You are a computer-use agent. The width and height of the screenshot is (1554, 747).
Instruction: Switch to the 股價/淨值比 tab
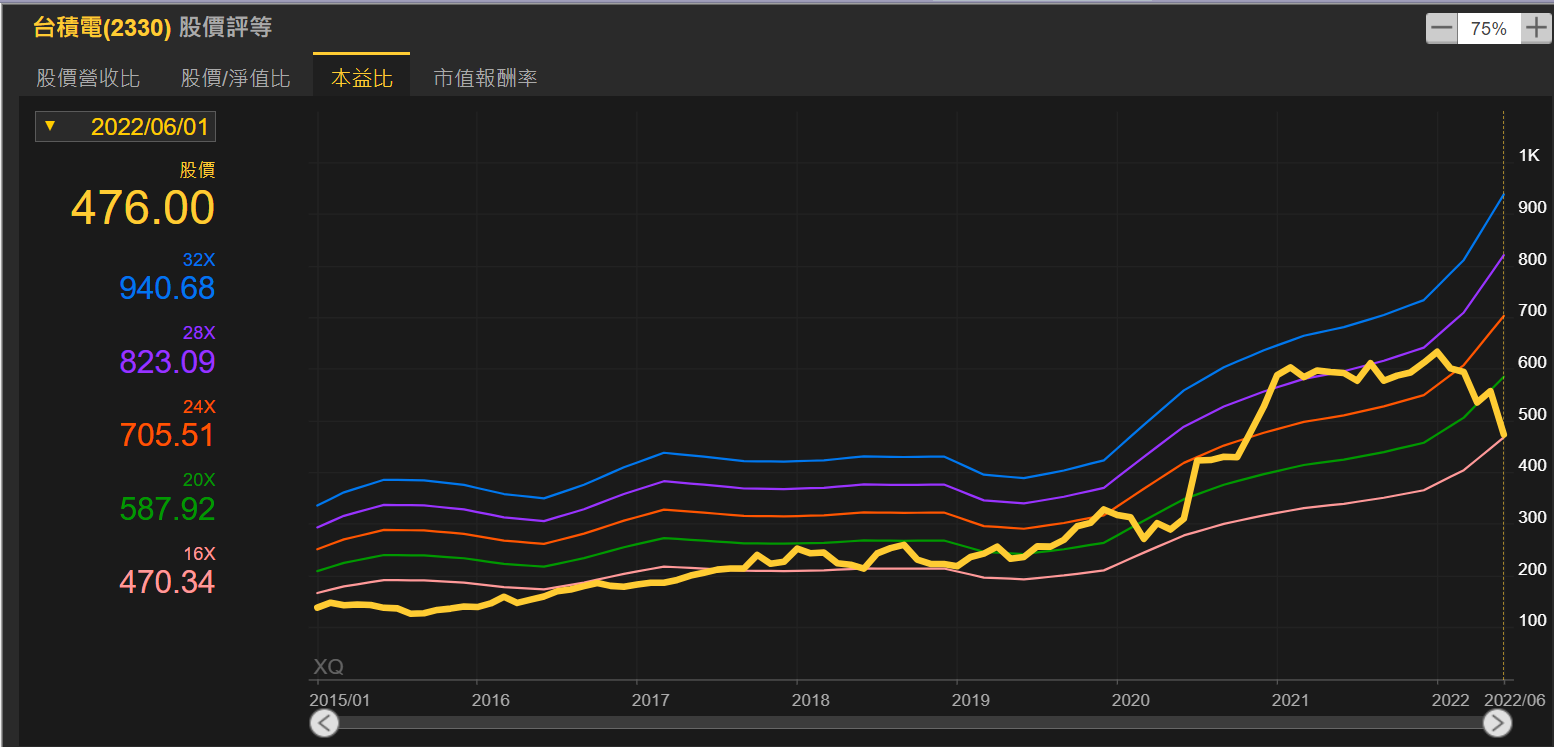point(235,78)
